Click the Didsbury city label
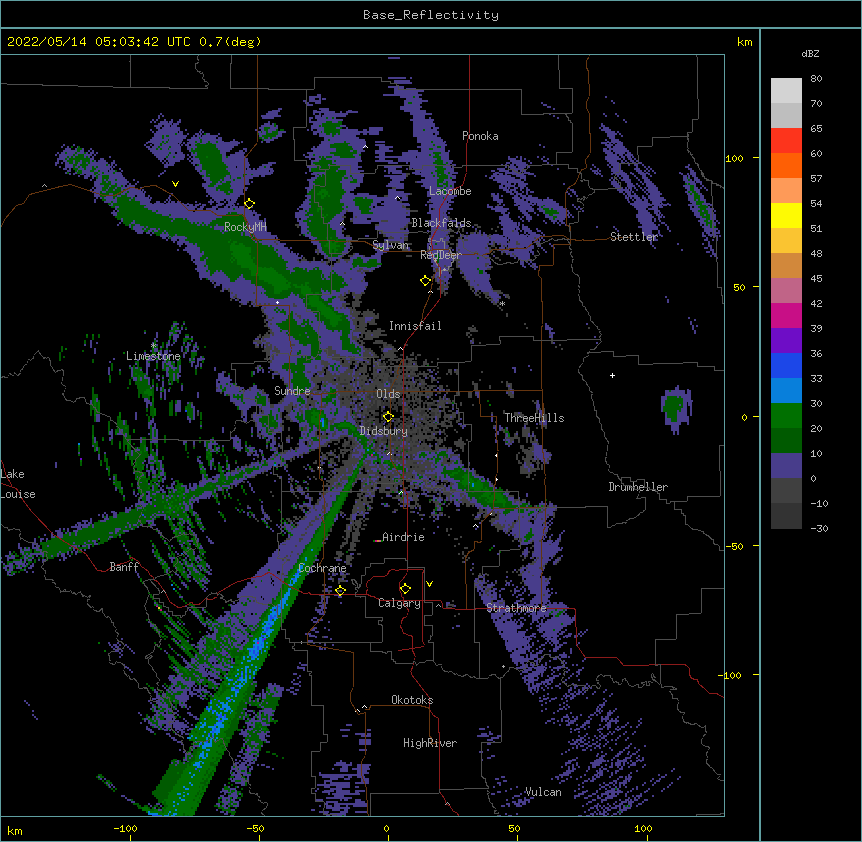 coord(383,431)
